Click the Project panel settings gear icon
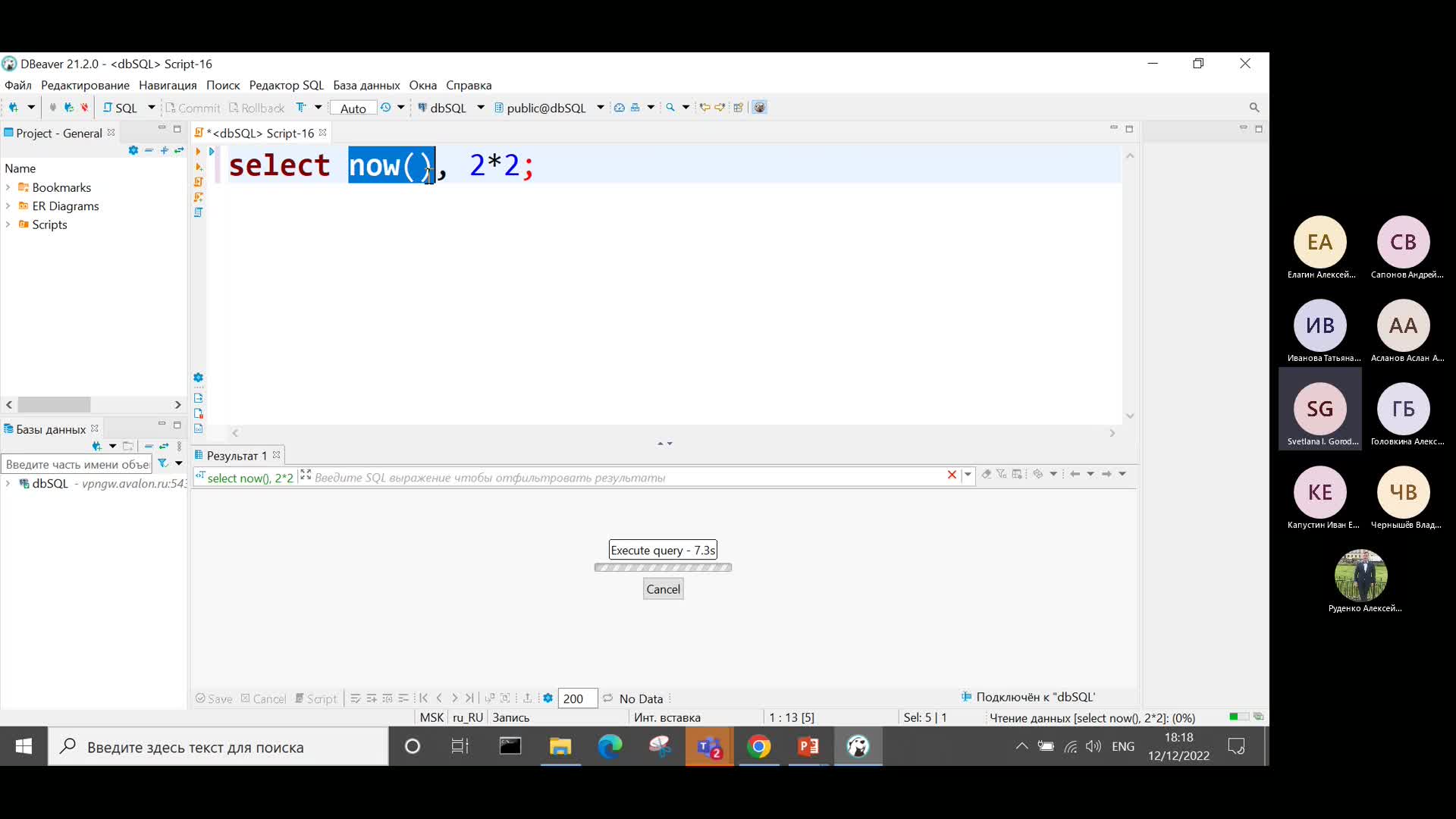Image resolution: width=1456 pixels, height=819 pixels. (133, 150)
